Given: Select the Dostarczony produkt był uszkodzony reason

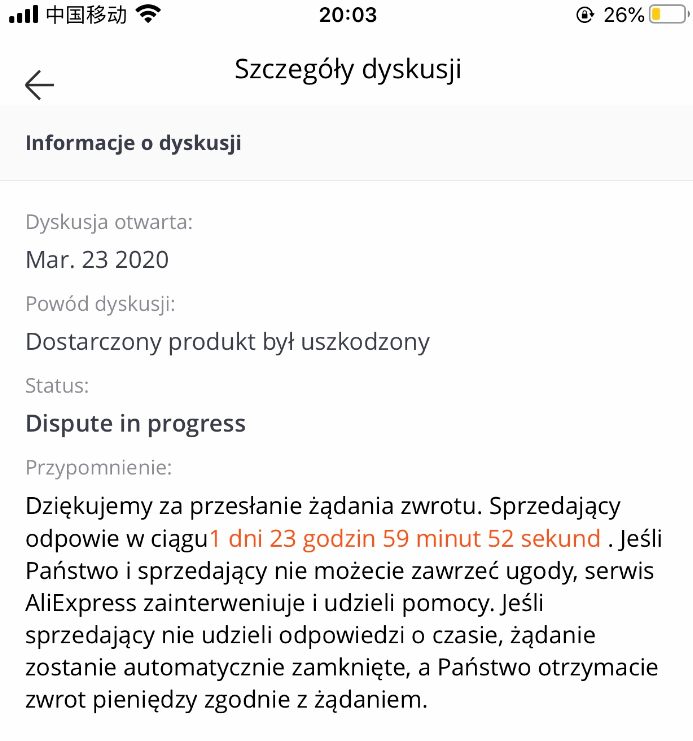Looking at the screenshot, I should pos(228,342).
